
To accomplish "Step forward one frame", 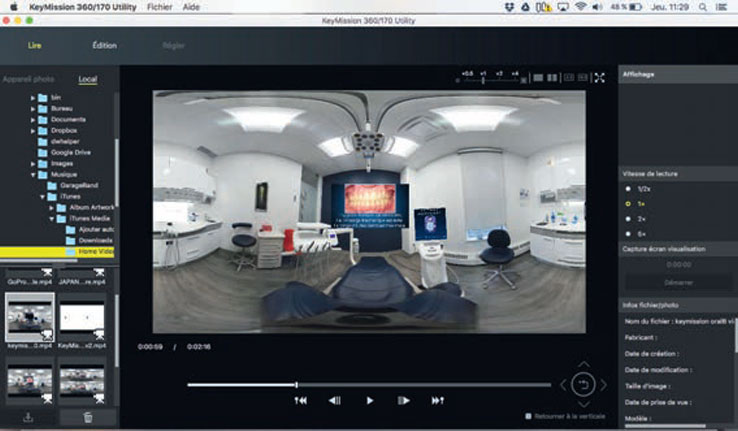I will pyautogui.click(x=403, y=400).
